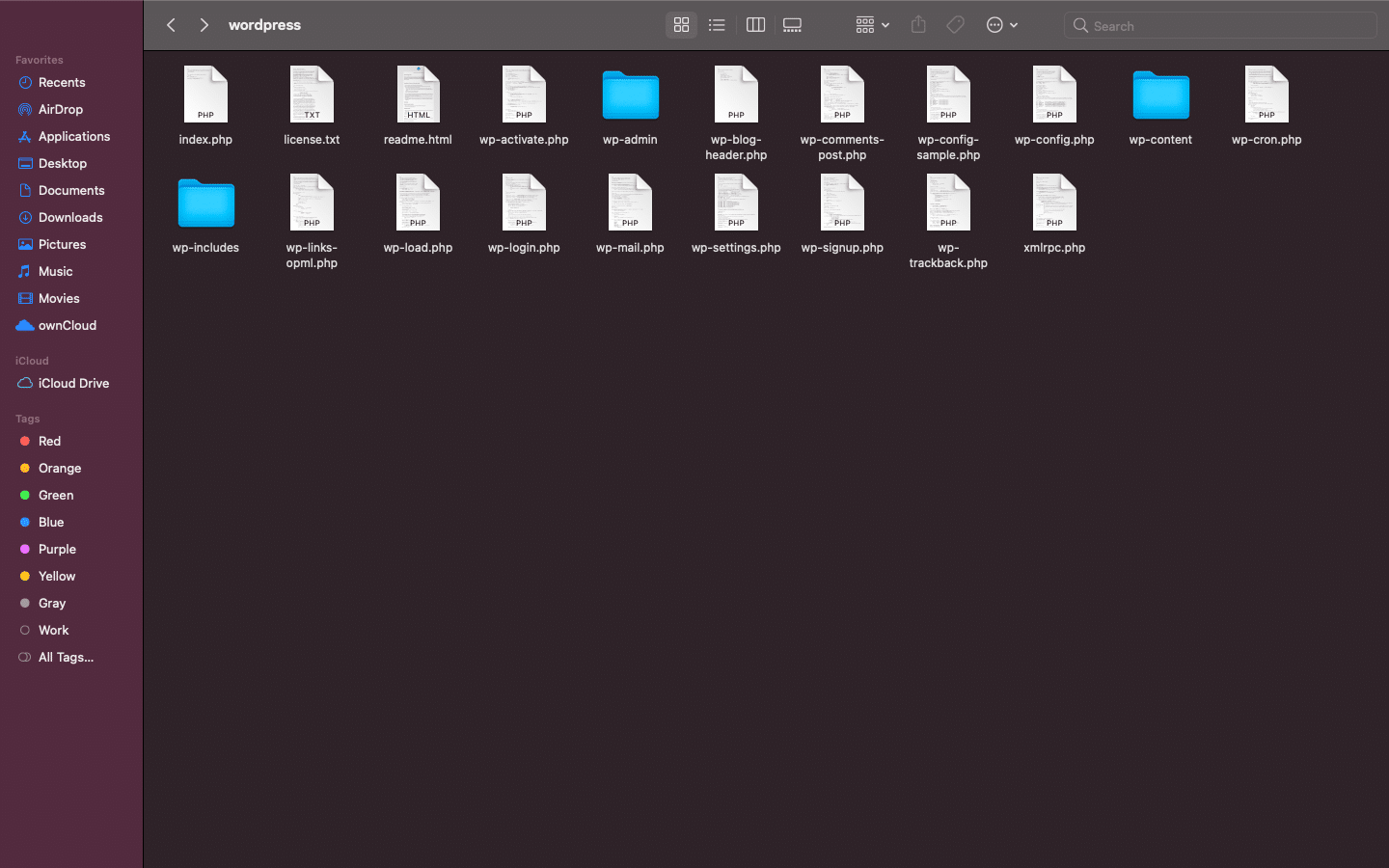Select the license.txt file icon
This screenshot has height=868, width=1389.
pos(312,95)
